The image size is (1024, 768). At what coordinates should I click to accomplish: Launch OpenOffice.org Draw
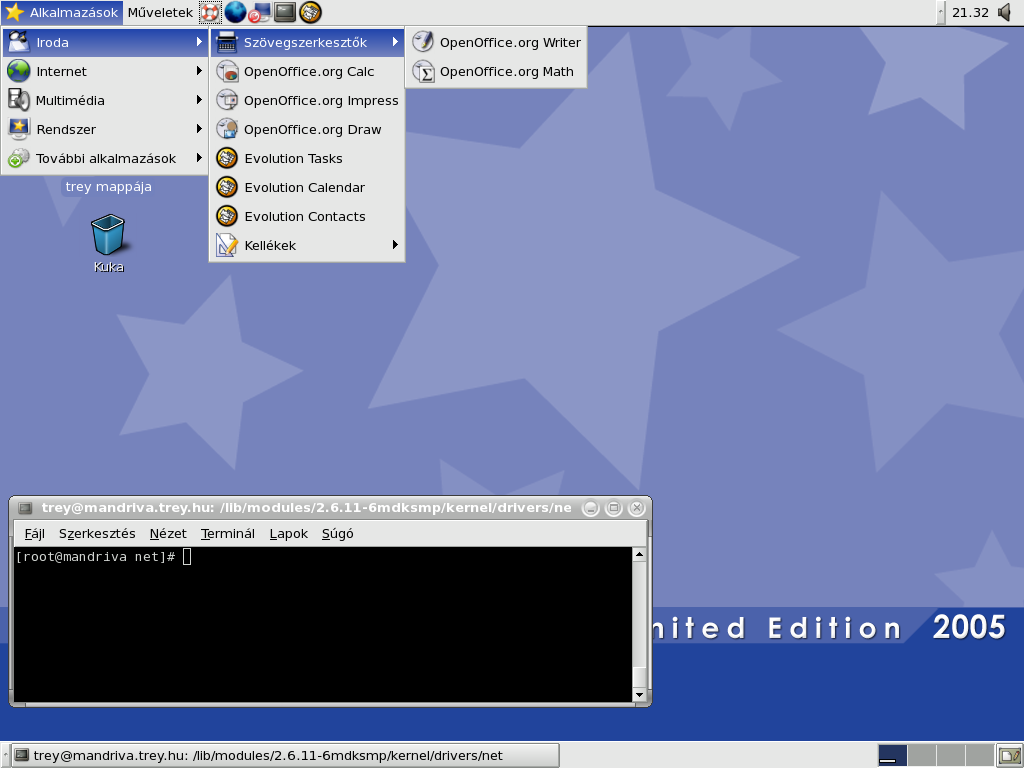tap(307, 129)
